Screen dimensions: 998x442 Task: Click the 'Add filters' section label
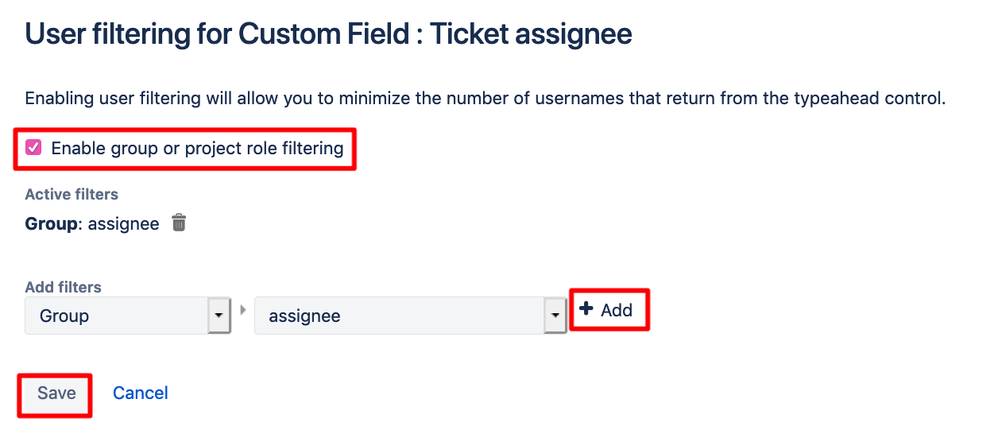(63, 287)
